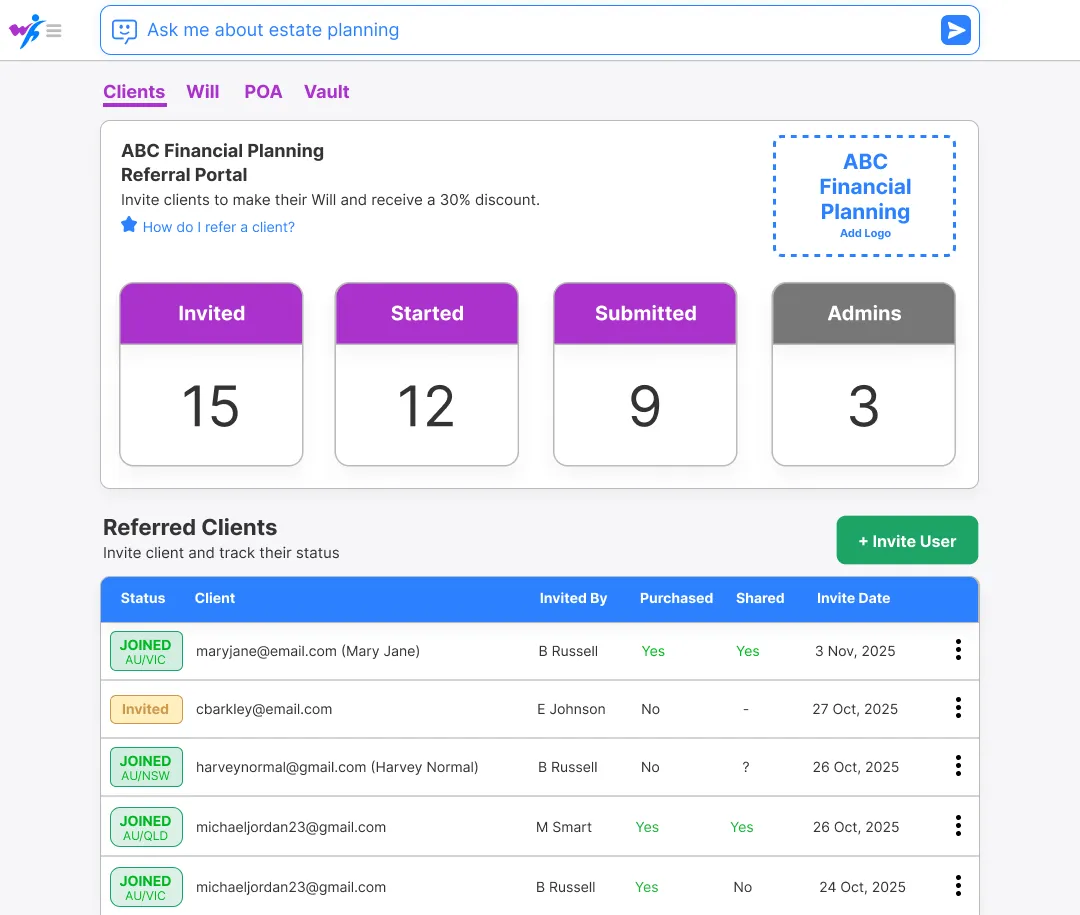Click the purple company logo icon
This screenshot has width=1080, height=915.
click(x=27, y=30)
